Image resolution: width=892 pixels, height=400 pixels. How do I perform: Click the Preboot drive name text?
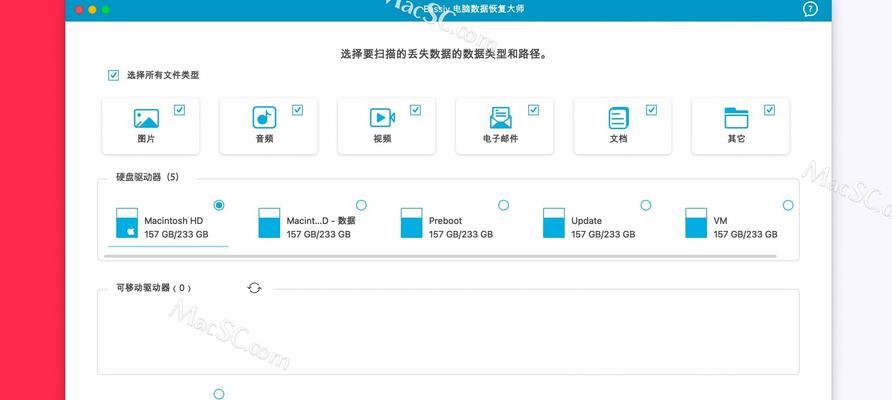pos(445,221)
